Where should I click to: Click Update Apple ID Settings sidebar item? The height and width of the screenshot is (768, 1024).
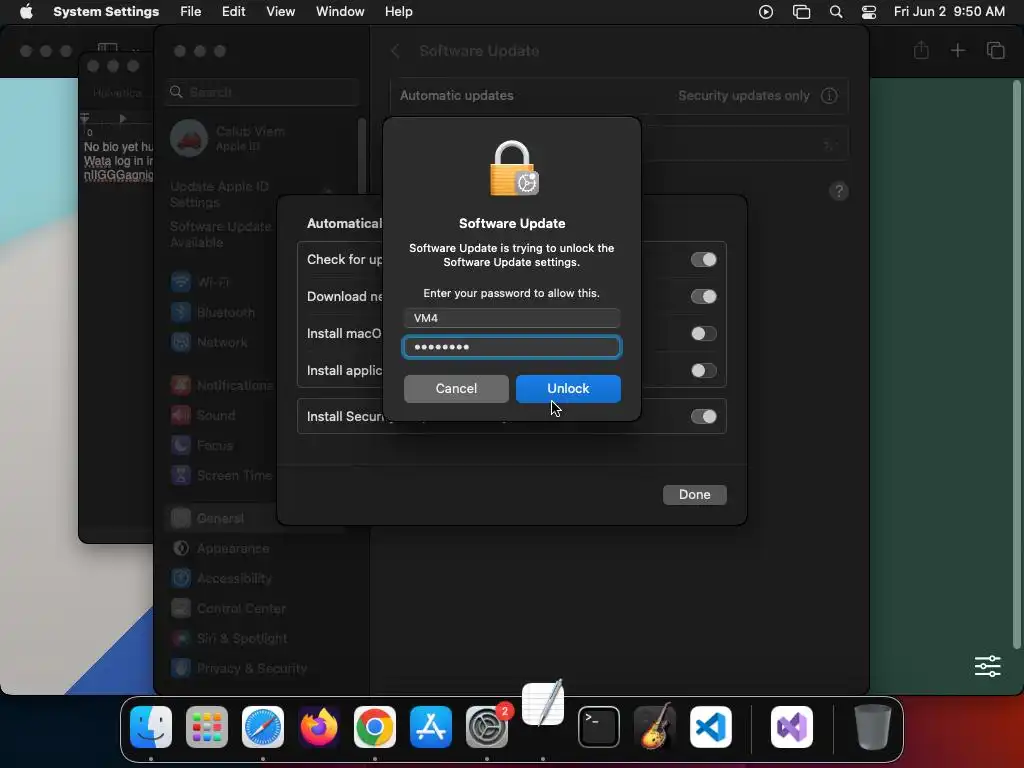tap(219, 195)
